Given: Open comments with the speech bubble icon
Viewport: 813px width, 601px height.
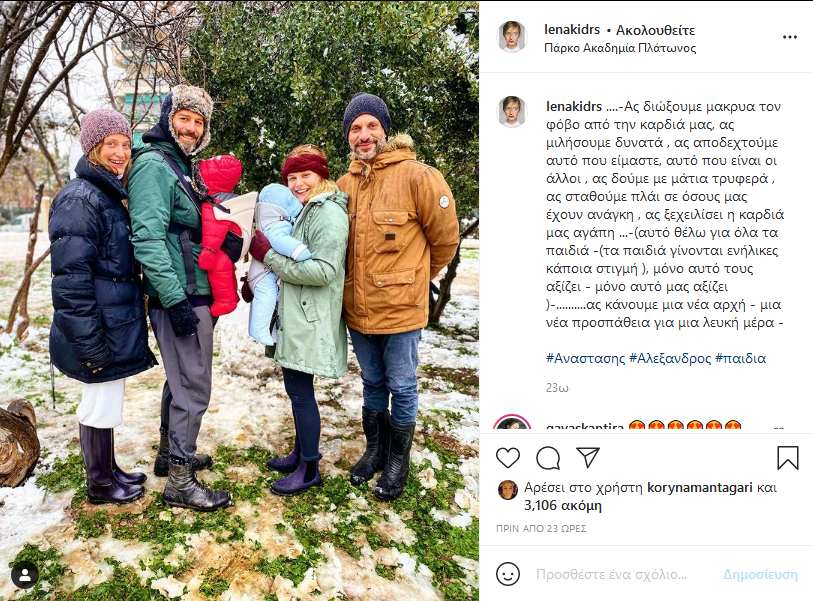Looking at the screenshot, I should 548,457.
